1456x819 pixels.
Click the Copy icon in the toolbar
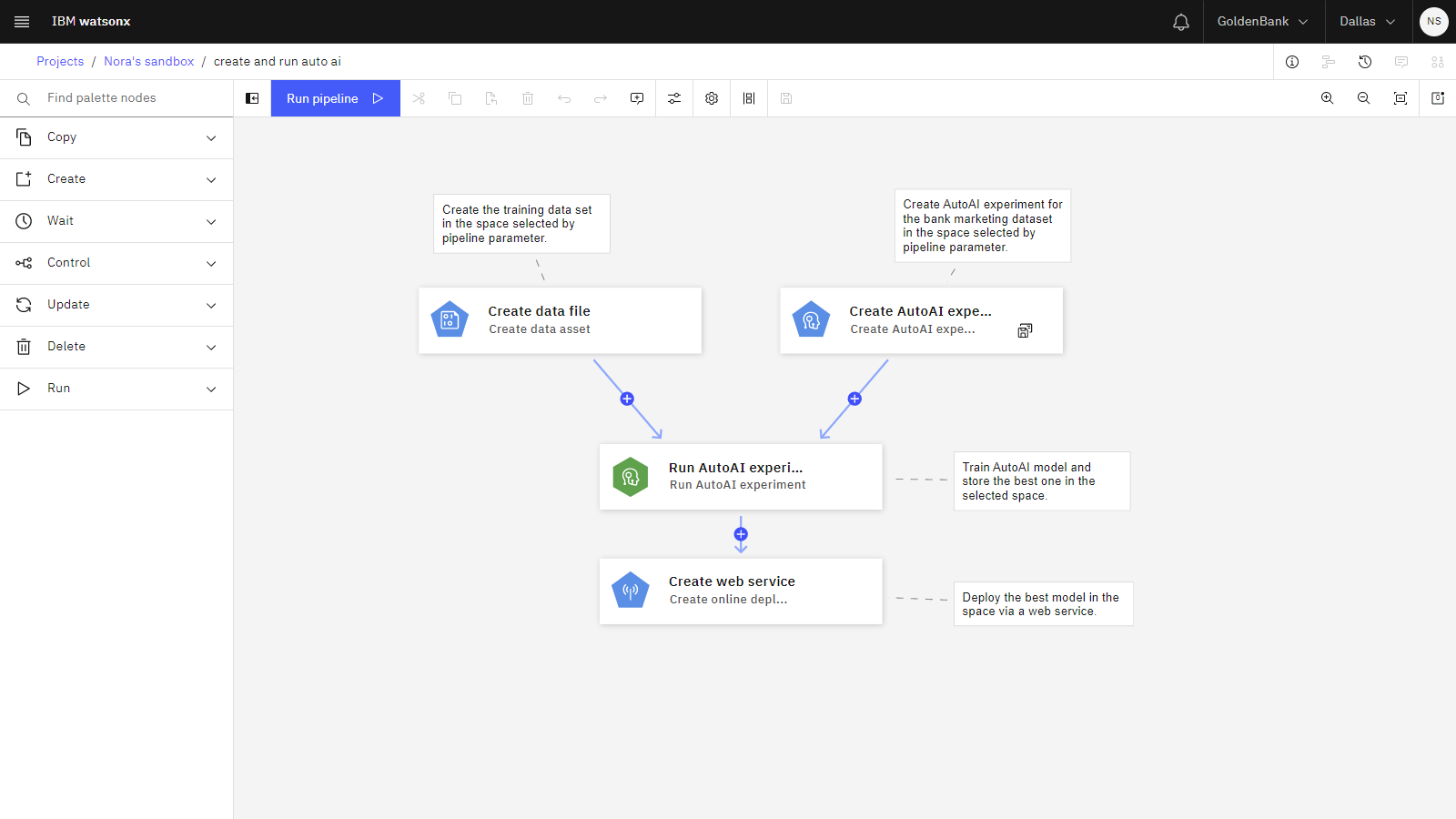click(x=455, y=98)
